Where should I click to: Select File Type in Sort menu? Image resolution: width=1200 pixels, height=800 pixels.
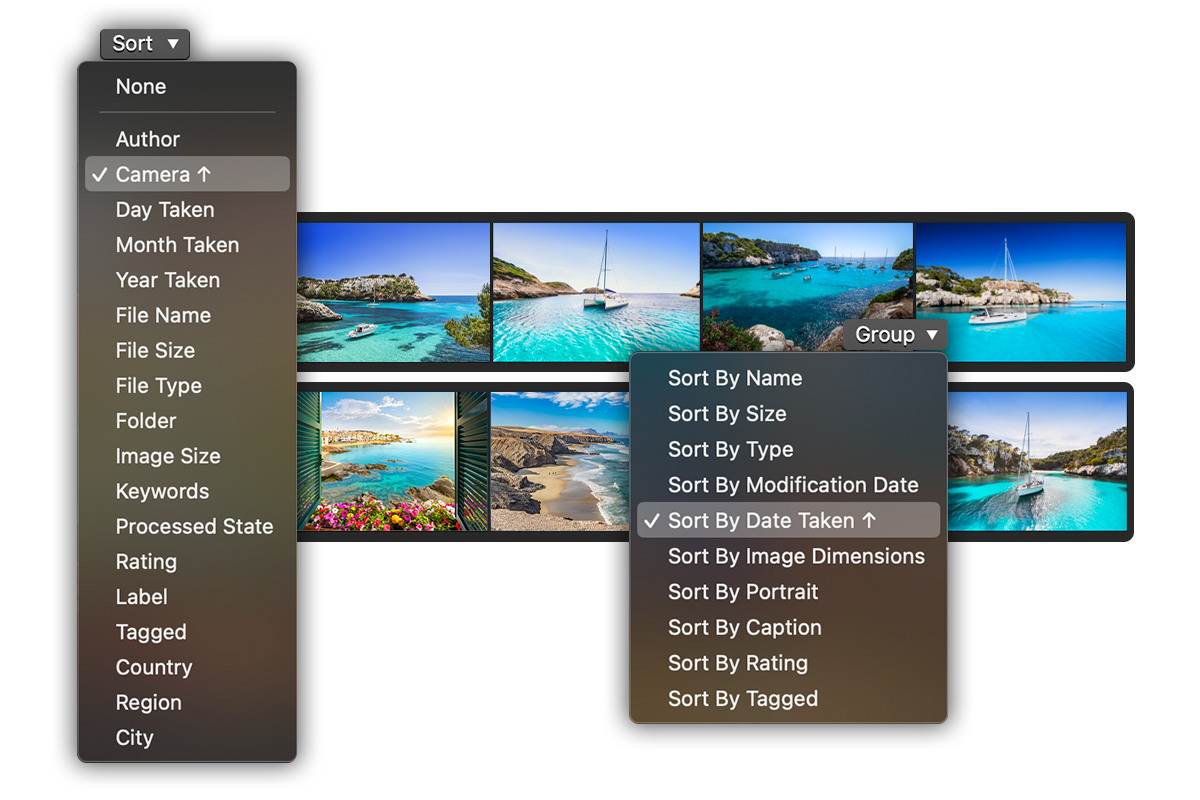(x=187, y=386)
